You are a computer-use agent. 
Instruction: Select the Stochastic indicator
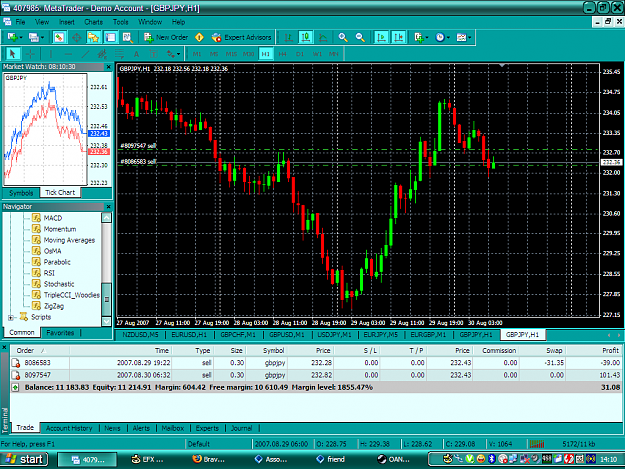click(59, 284)
